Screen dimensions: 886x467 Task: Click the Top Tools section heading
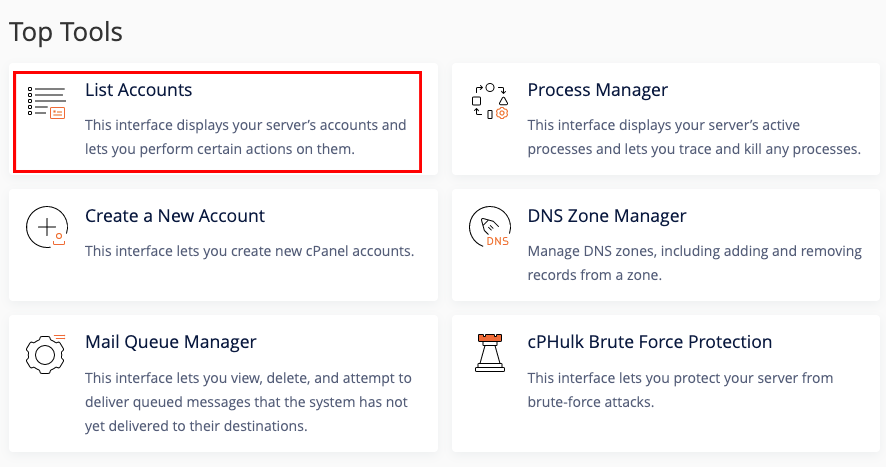coord(66,33)
